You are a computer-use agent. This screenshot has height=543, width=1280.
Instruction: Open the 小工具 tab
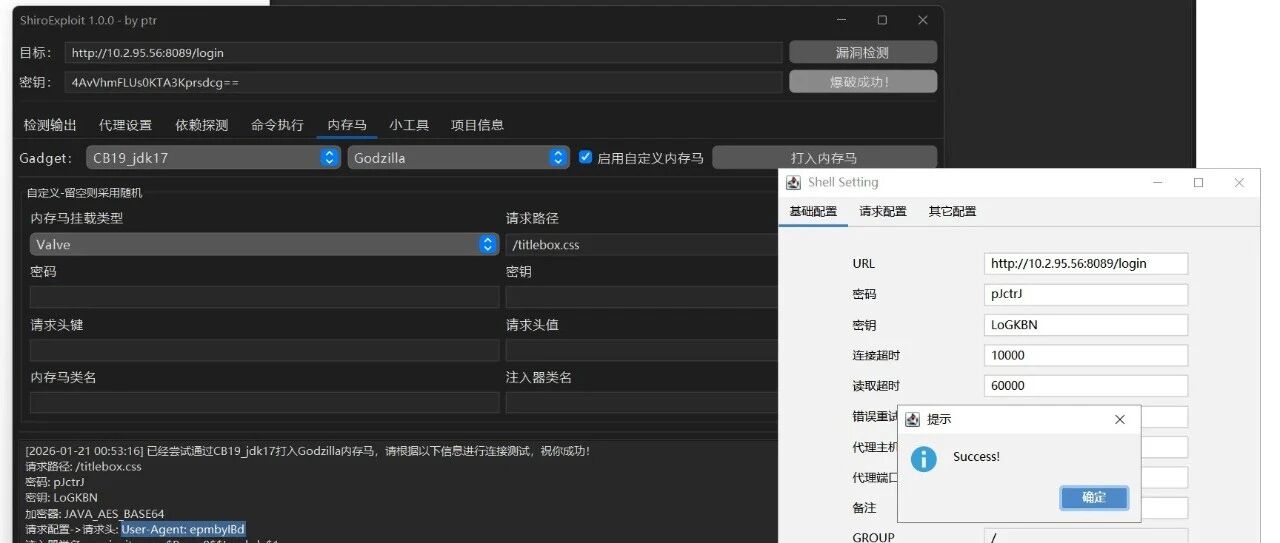pyautogui.click(x=409, y=125)
